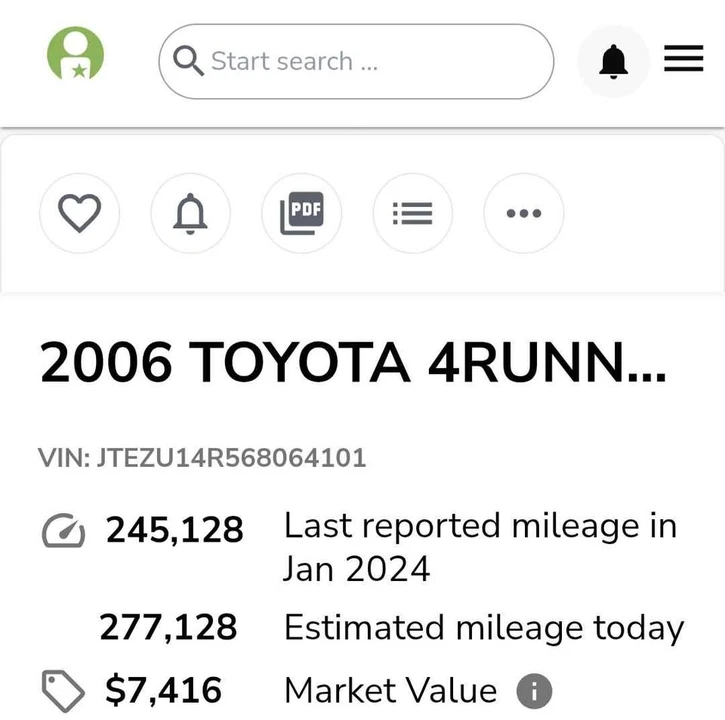725x720 pixels.
Task: Open Market Value info icon
Action: pyautogui.click(x=534, y=691)
